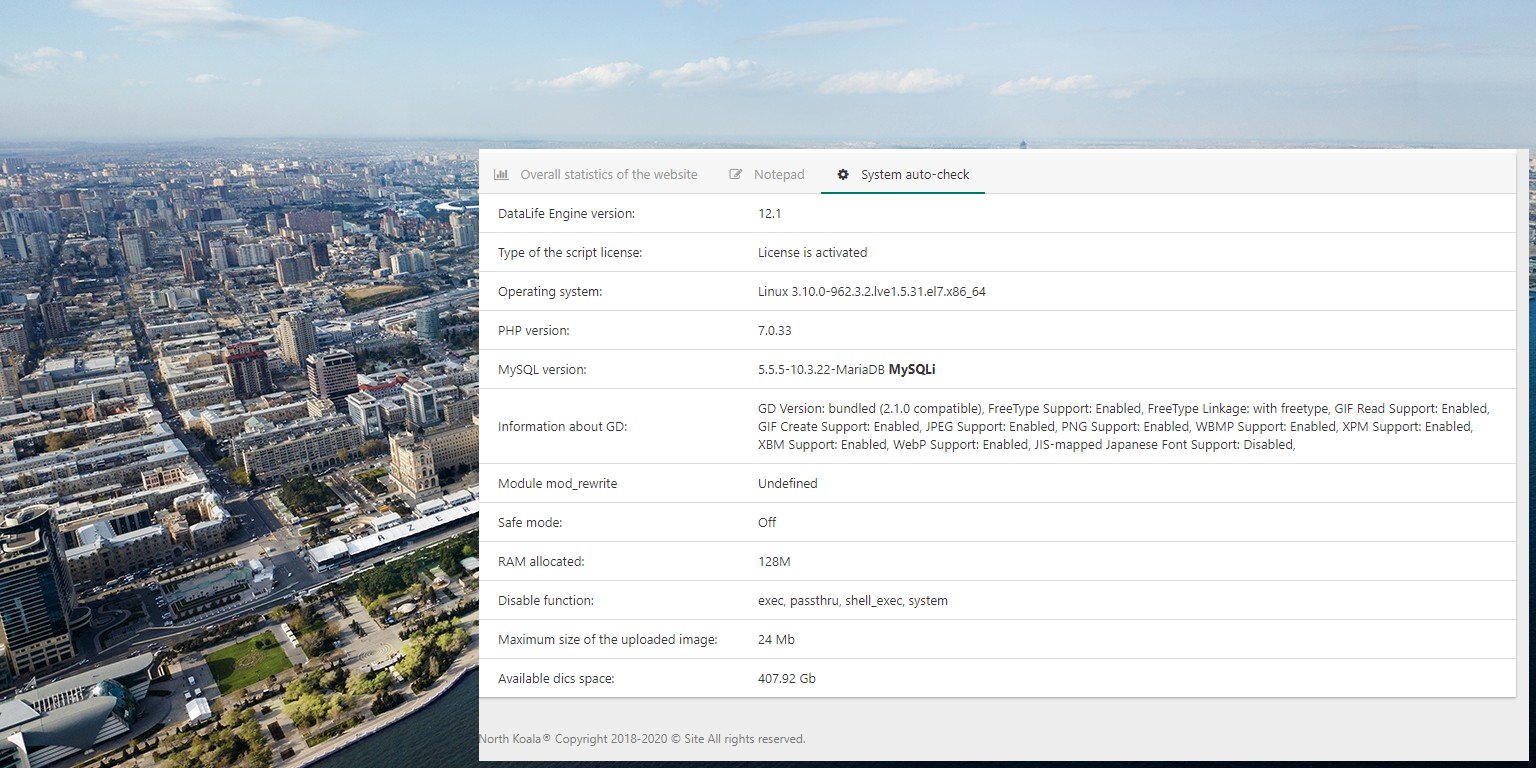Viewport: 1536px width, 768px height.
Task: Click the Safe mode Off value
Action: coord(767,522)
